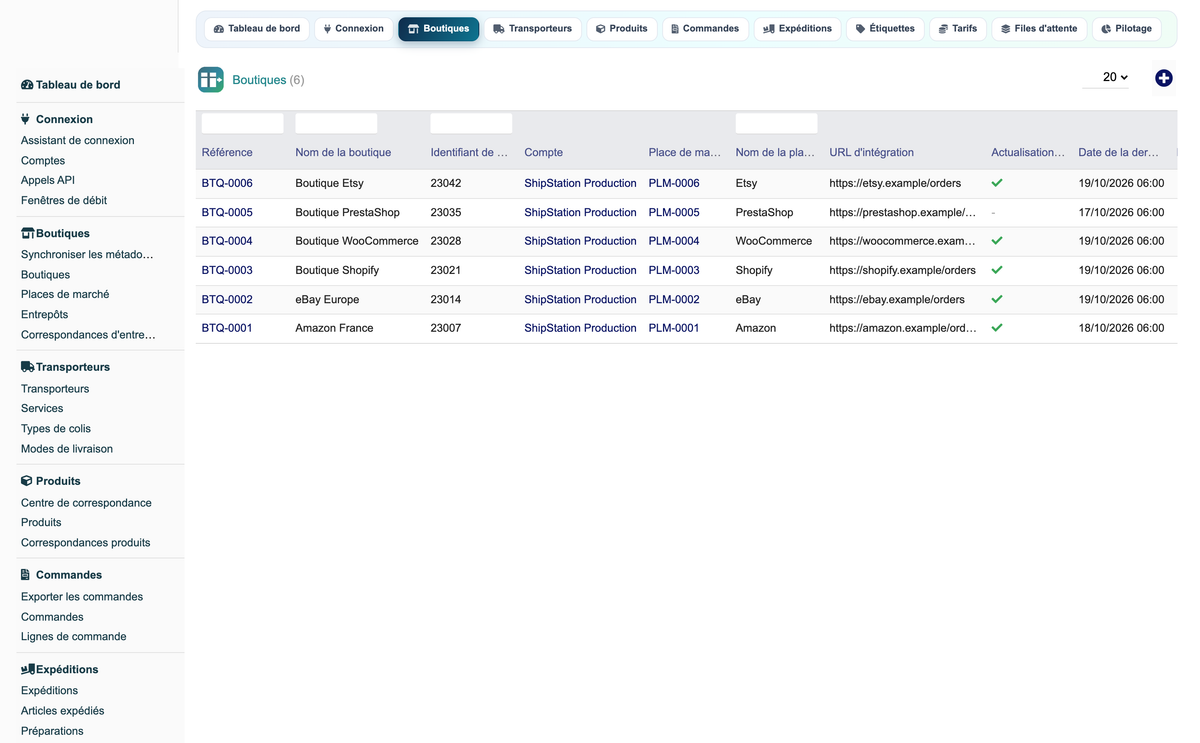Click the green checkmark in the Amazon row
This screenshot has height=743, width=1200.
tap(997, 328)
